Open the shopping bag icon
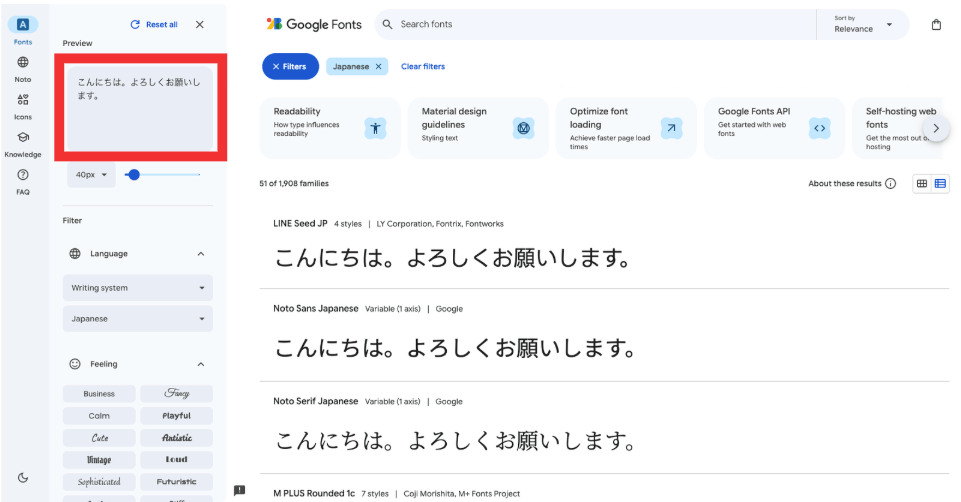This screenshot has height=502, width=961. tap(936, 25)
